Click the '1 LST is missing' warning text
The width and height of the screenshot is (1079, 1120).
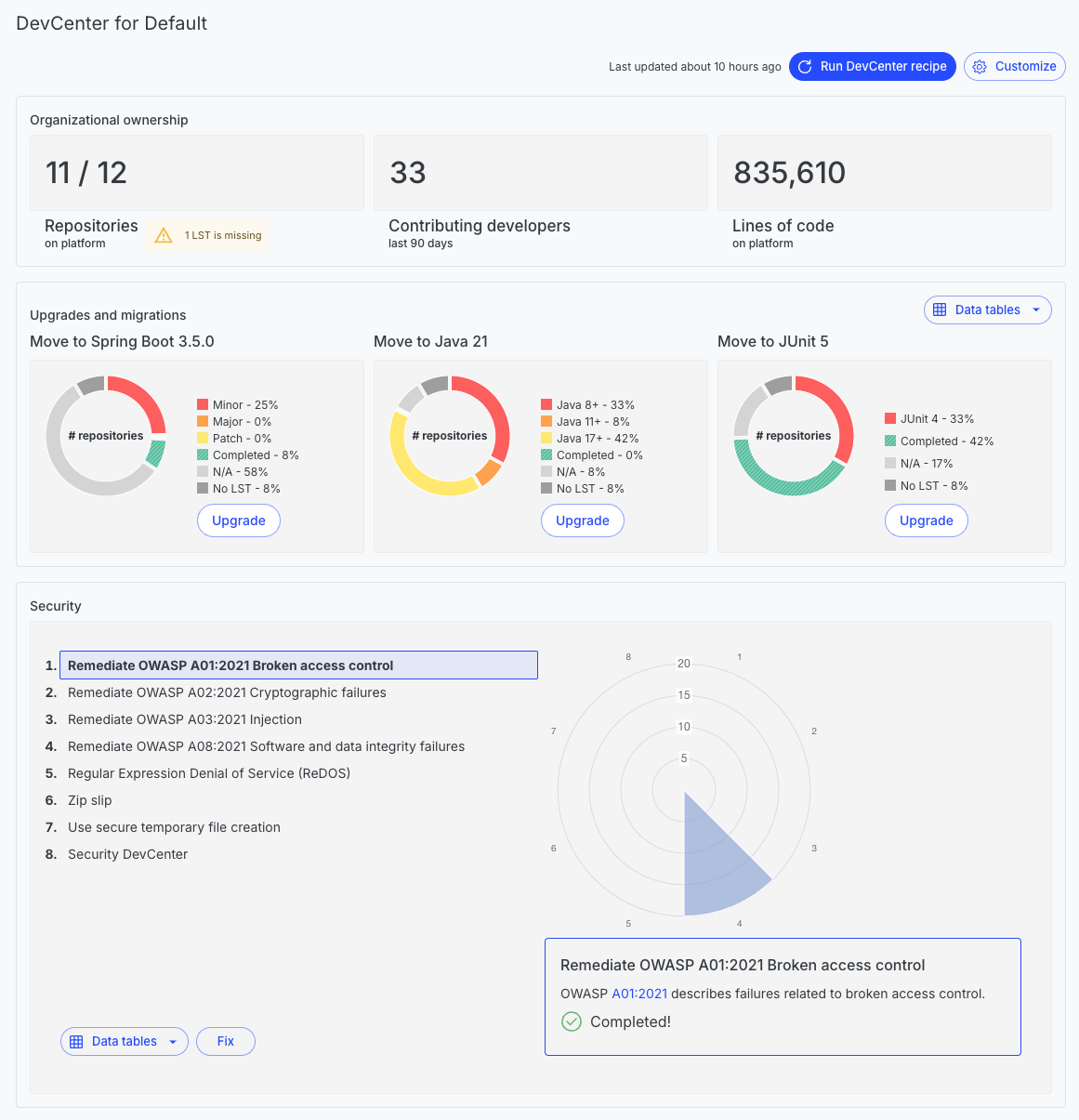[223, 235]
